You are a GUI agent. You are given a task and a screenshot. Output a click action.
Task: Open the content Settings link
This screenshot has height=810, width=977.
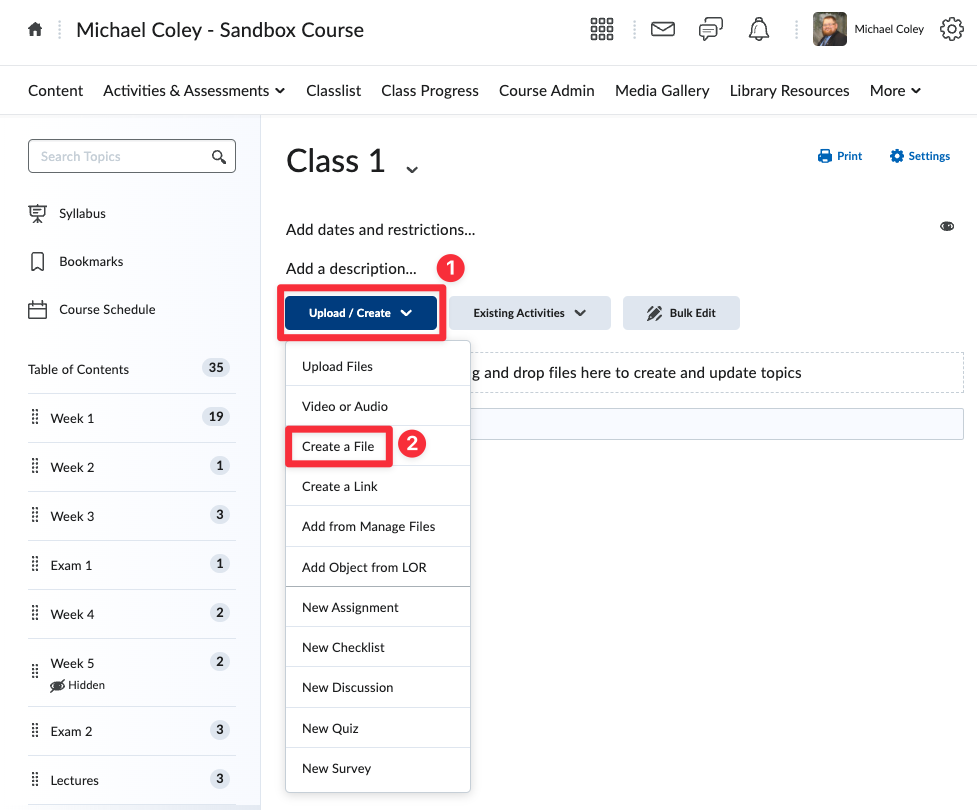(x=920, y=156)
